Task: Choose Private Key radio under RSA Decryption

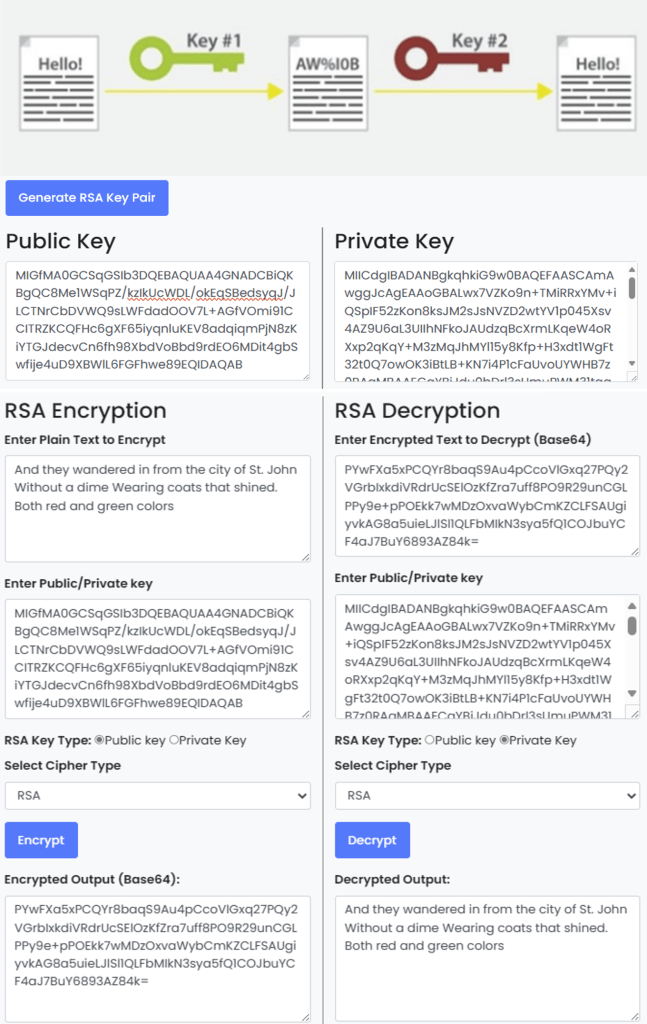Action: (504, 740)
